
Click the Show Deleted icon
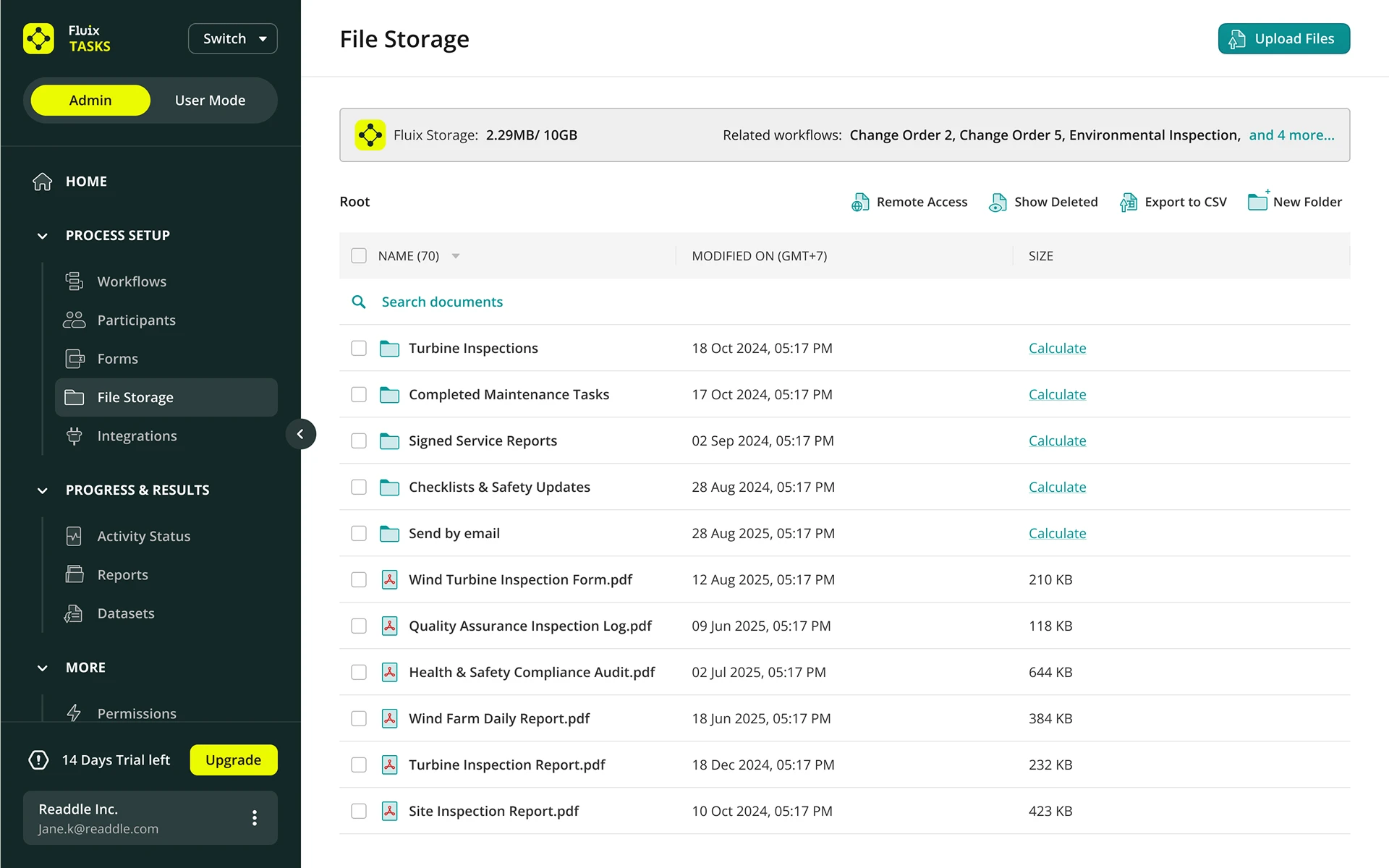click(998, 203)
